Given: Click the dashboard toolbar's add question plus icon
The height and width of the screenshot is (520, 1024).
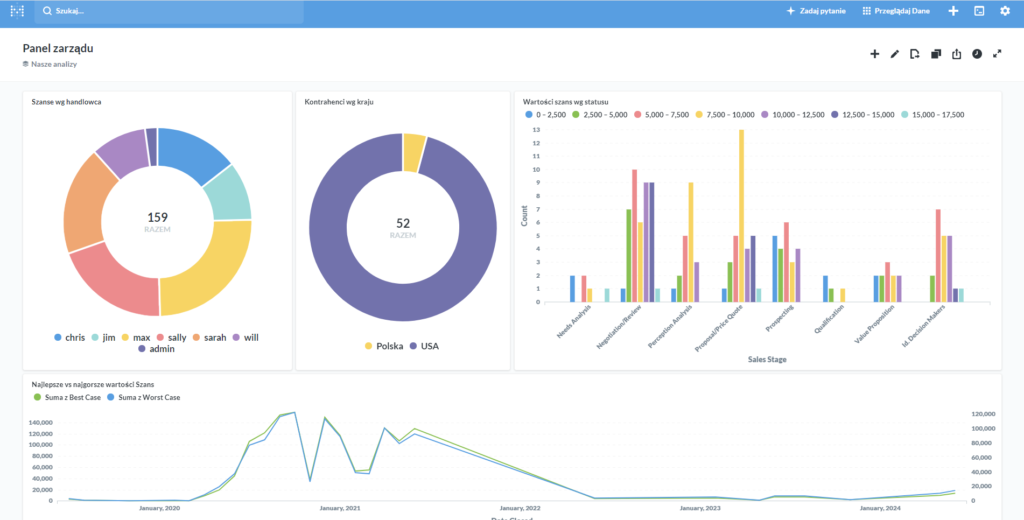Looking at the screenshot, I should (x=874, y=54).
